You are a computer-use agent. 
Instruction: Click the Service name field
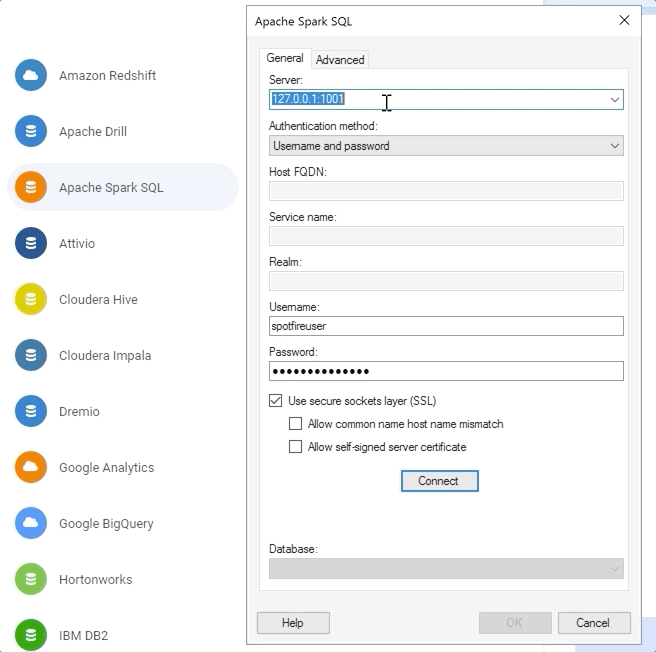(446, 236)
